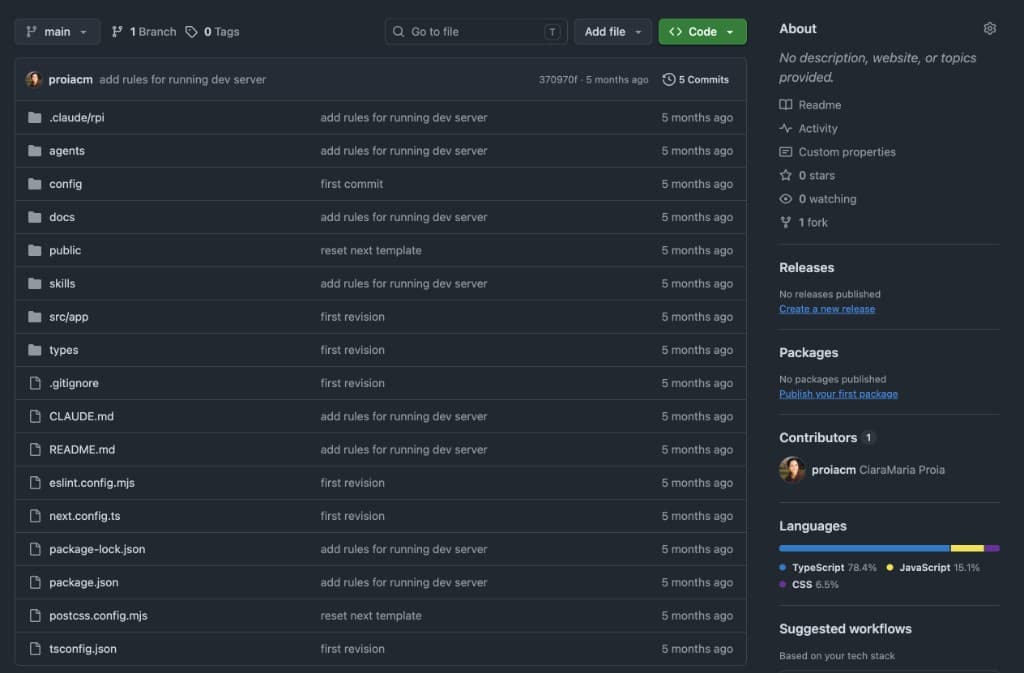This screenshot has height=673, width=1024.
Task: Click the file icon for tsconfig.json
Action: coord(35,649)
